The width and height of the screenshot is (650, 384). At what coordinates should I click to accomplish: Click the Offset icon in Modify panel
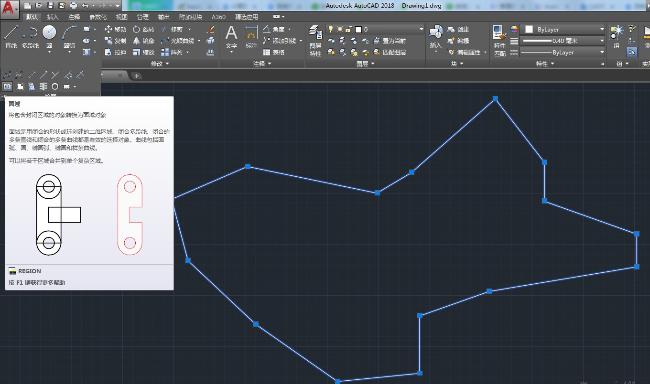point(211,52)
